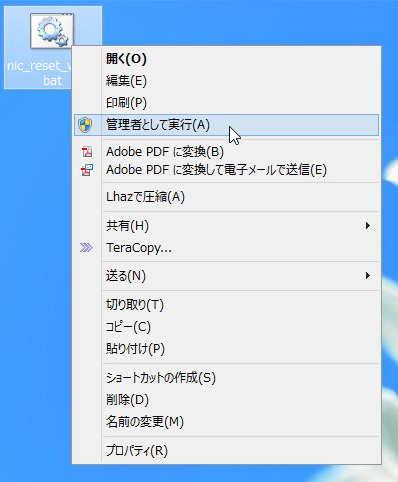Select the nic_reset bat file icon
398x482 pixels.
coord(52,31)
